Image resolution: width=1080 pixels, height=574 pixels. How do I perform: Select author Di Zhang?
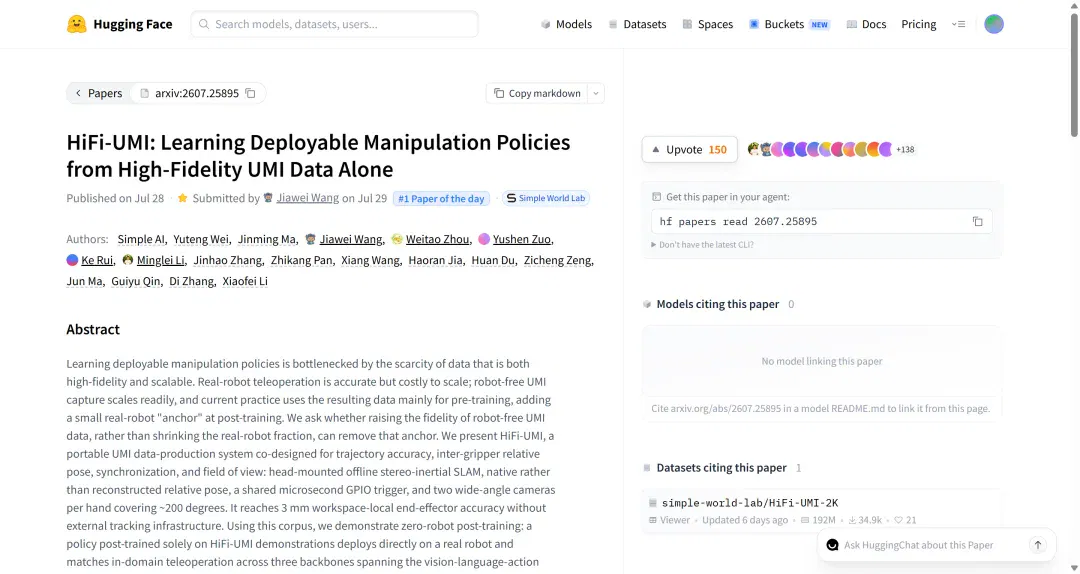191,280
